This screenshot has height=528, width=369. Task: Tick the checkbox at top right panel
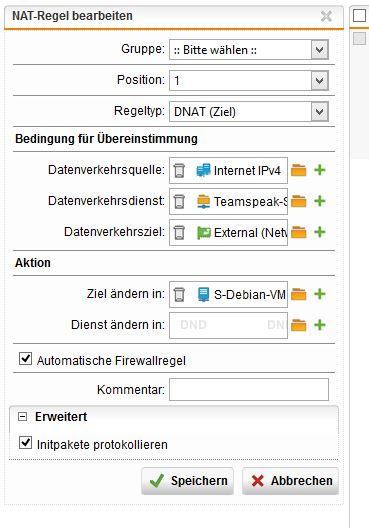[359, 15]
